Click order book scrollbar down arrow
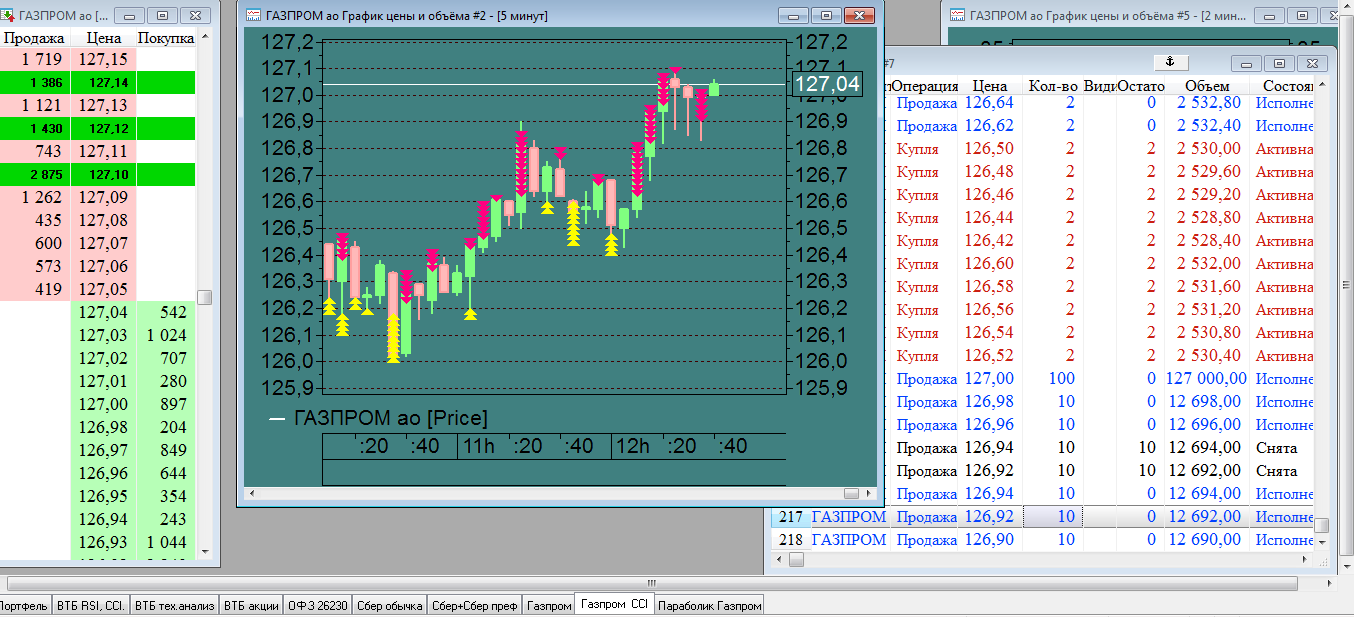 click(x=204, y=550)
